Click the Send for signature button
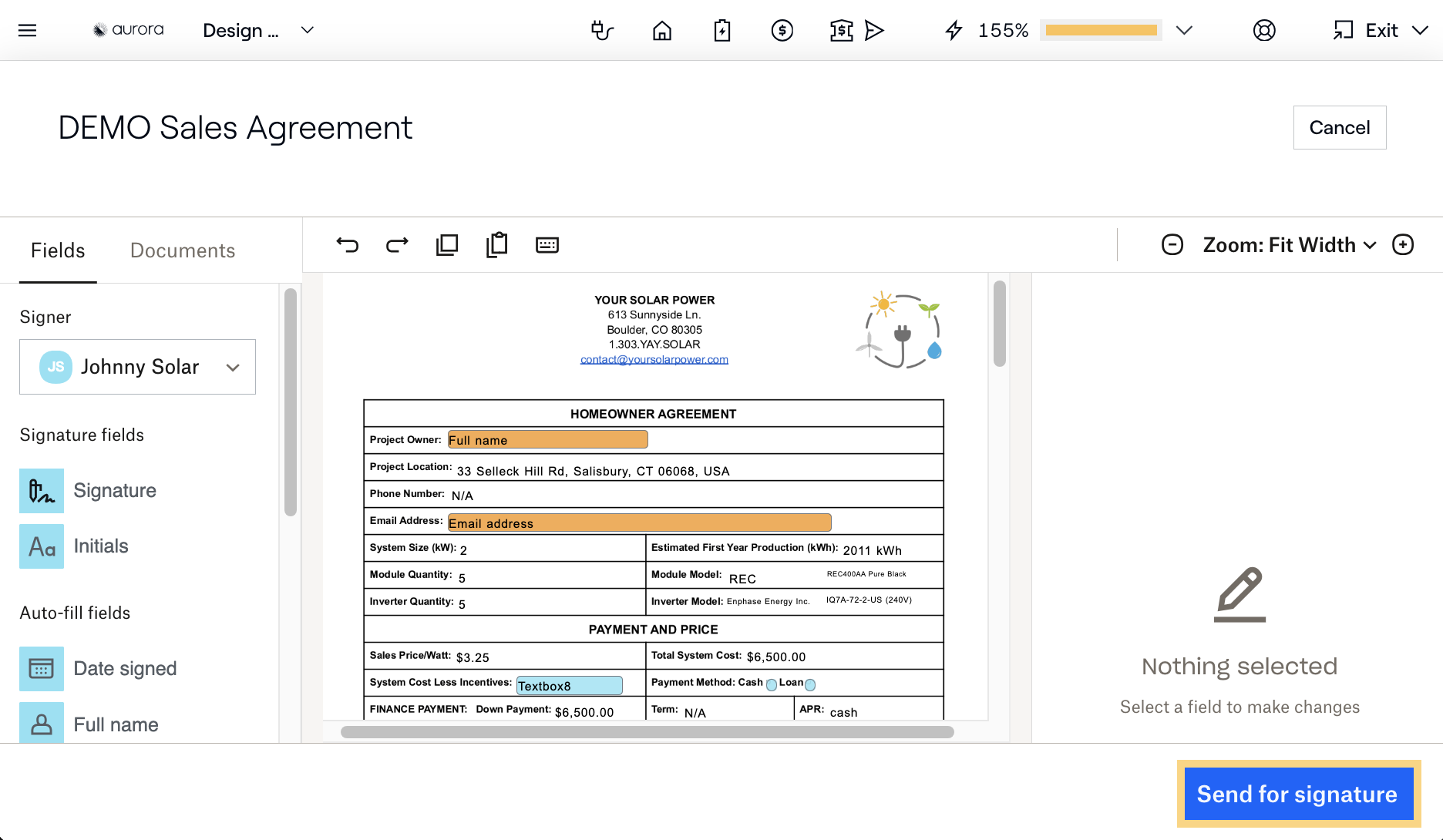 tap(1297, 794)
